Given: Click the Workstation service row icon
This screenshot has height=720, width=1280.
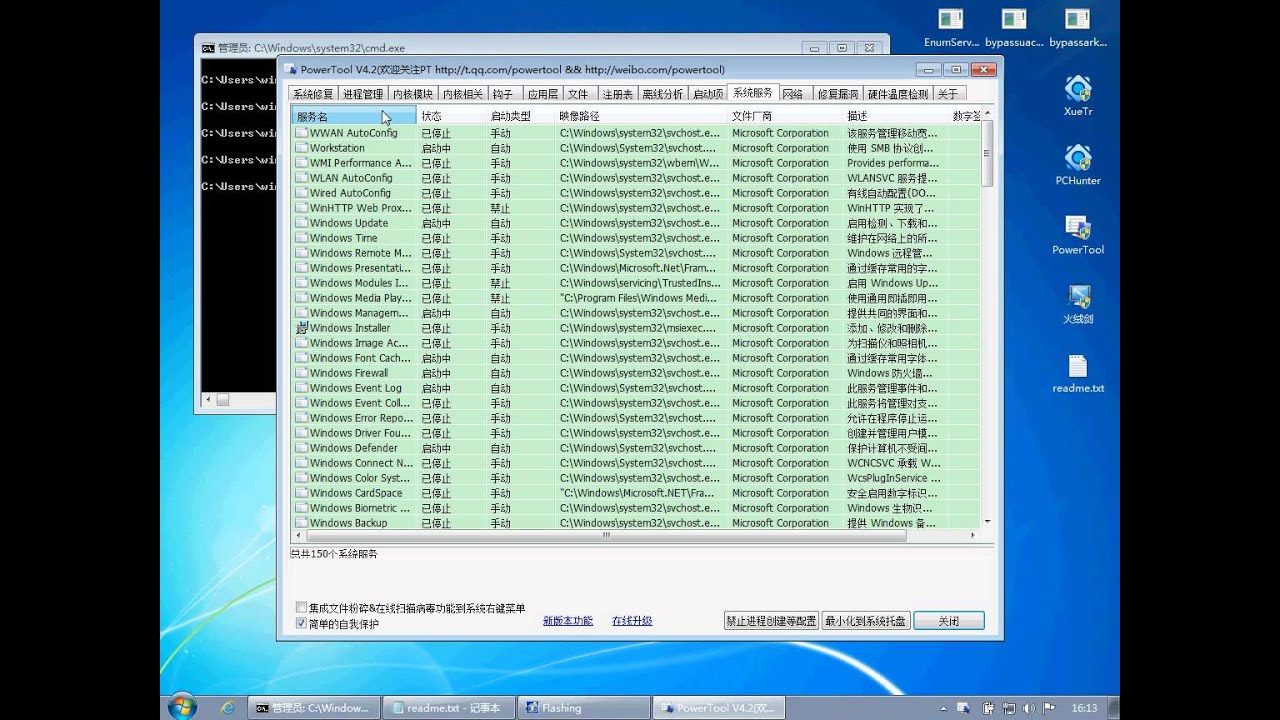Looking at the screenshot, I should (301, 148).
